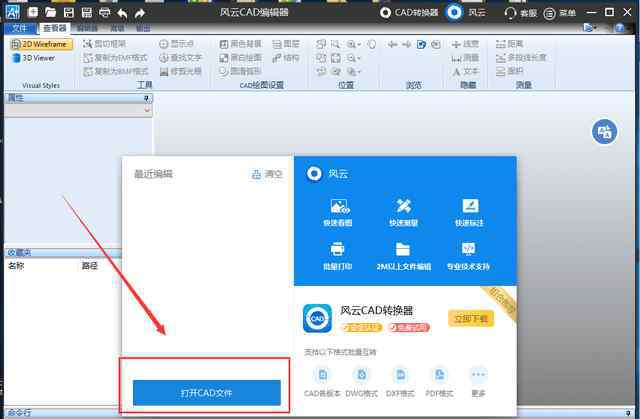640x419 pixels.
Task: Click the 快速看图 icon in 风云 panel
Action: coord(339,206)
